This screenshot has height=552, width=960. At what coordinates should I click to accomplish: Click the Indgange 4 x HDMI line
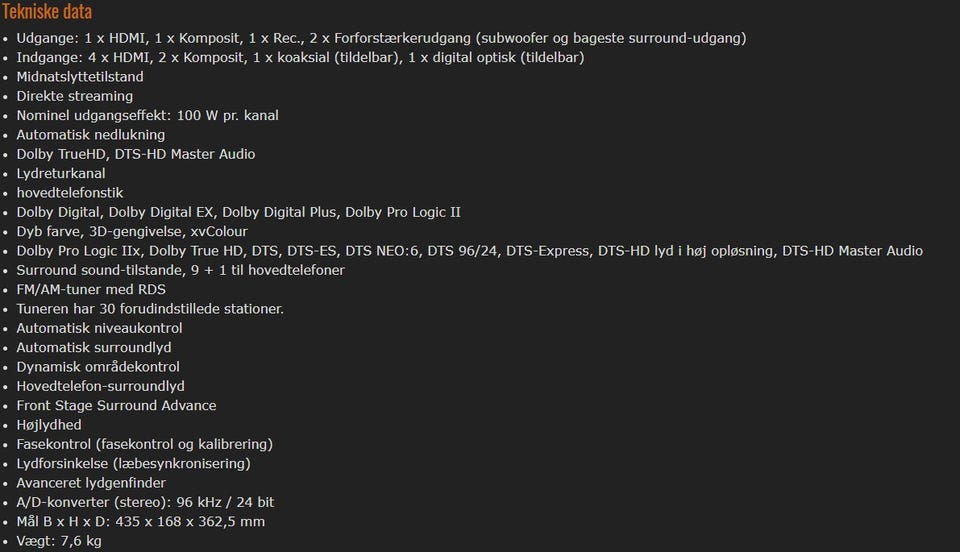click(x=300, y=58)
